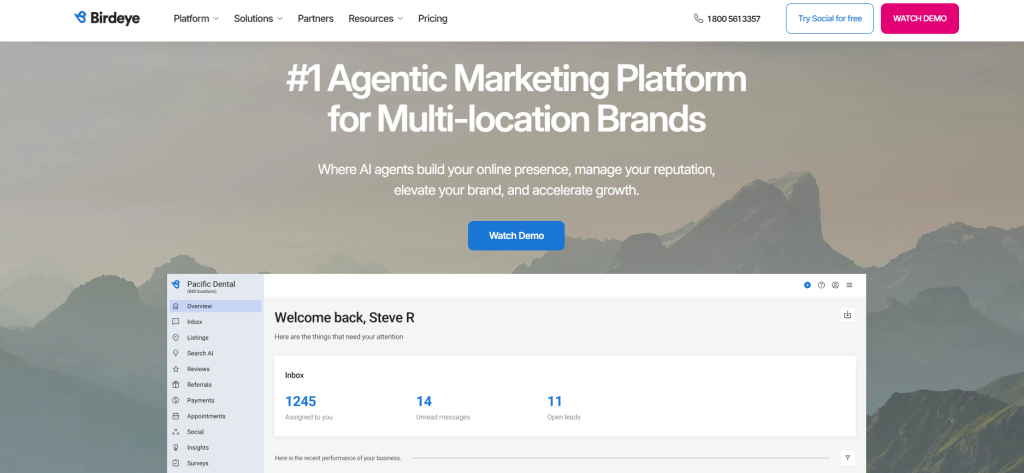
Task: Click the hamburger menu icon in dashboard
Action: pyautogui.click(x=849, y=285)
